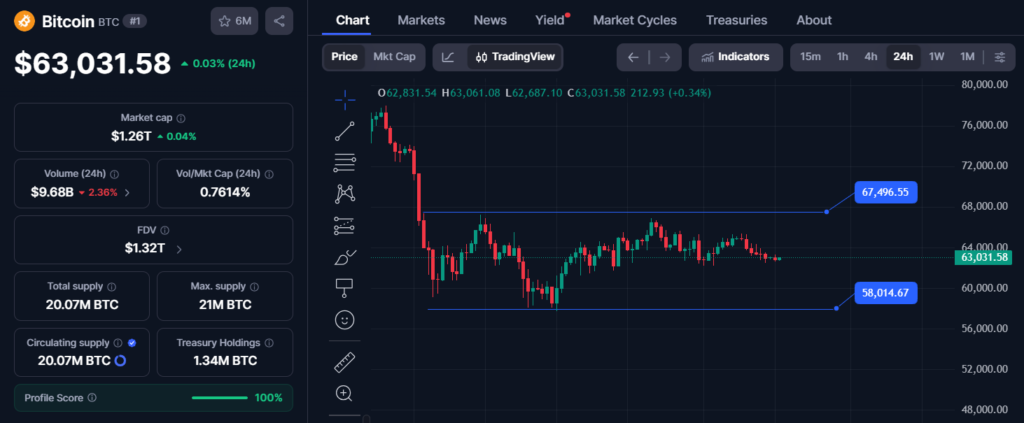Click the circulating supply ring indicator
Image resolution: width=1024 pixels, height=423 pixels.
tap(120, 360)
